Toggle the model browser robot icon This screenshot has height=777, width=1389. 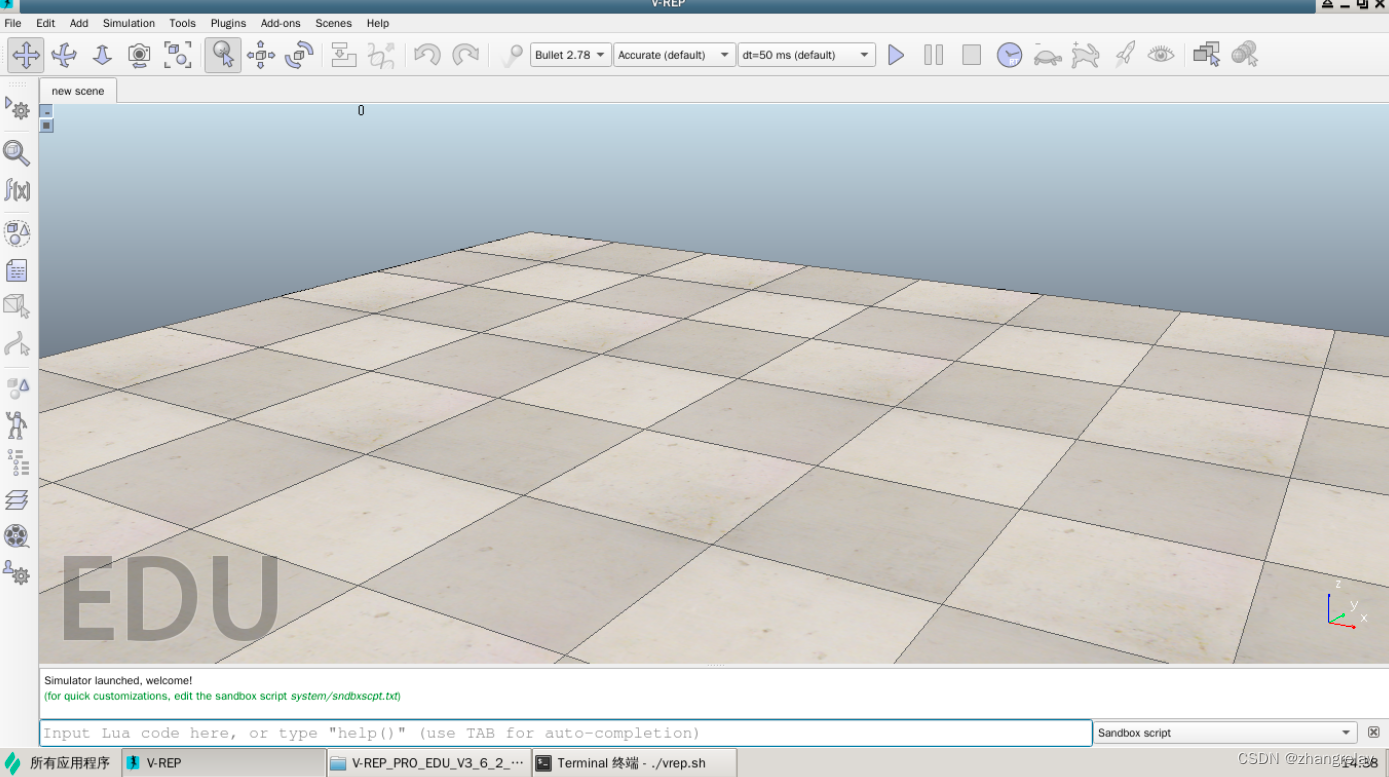pyautogui.click(x=17, y=425)
